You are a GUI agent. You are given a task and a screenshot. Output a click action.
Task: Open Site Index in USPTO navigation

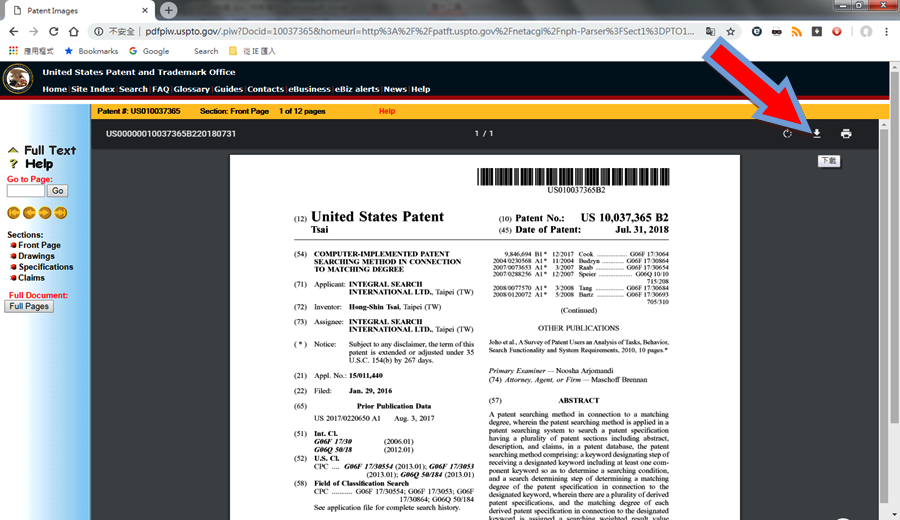click(x=92, y=89)
